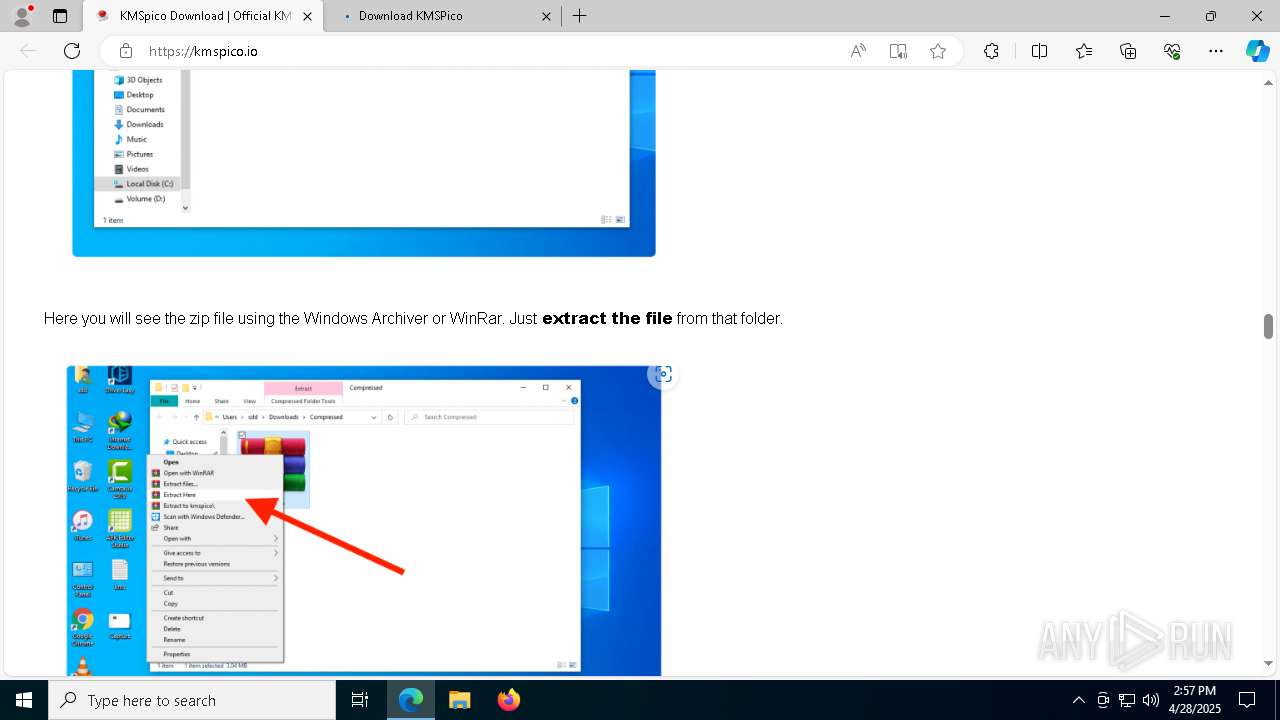
Task: Open the notification center
Action: click(1247, 700)
